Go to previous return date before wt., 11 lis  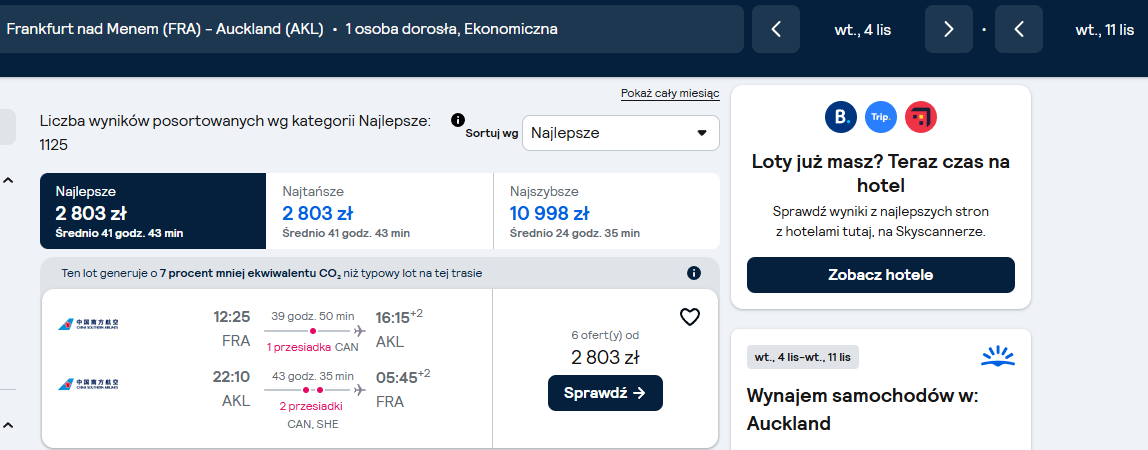click(x=1018, y=29)
